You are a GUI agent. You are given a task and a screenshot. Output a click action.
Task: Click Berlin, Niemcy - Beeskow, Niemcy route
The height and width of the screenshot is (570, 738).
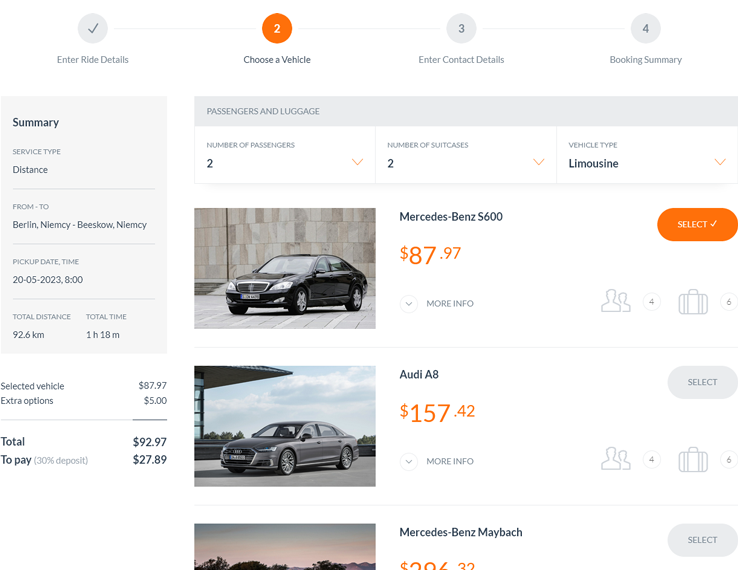pos(80,225)
